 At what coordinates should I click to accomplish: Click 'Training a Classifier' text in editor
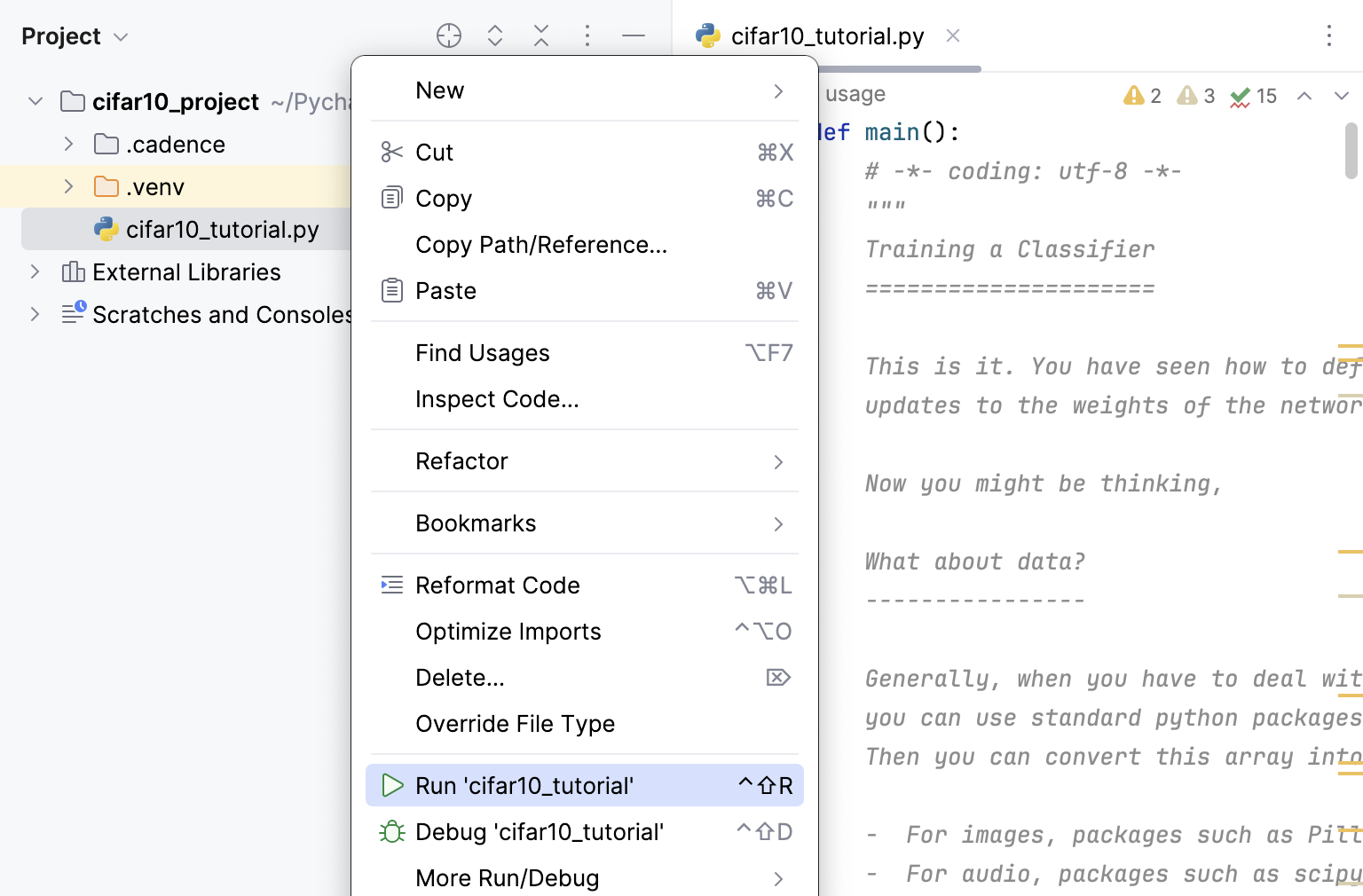point(1010,249)
